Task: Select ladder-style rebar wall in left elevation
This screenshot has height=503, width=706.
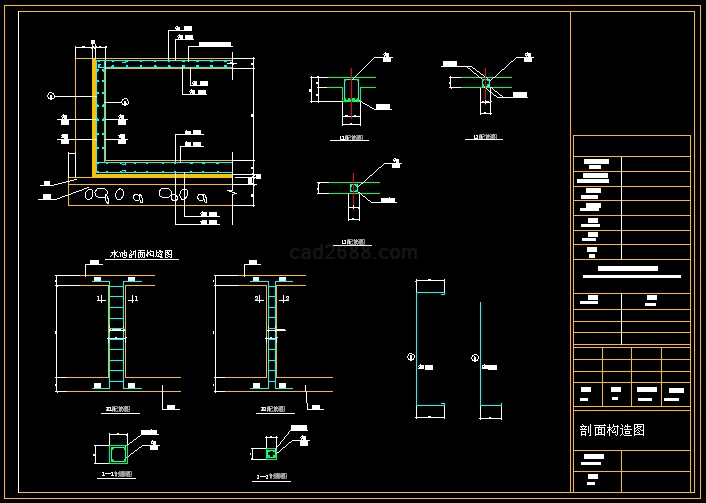Action: click(117, 335)
